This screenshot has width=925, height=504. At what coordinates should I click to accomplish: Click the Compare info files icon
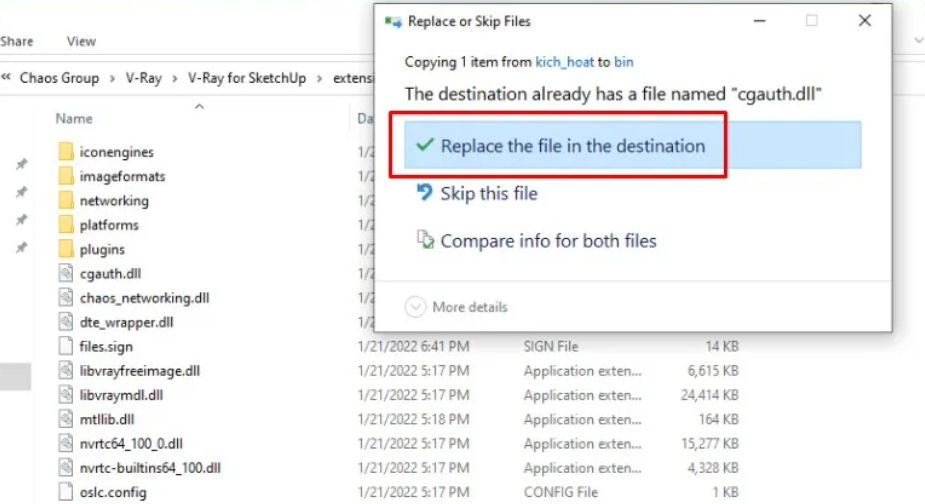click(424, 240)
